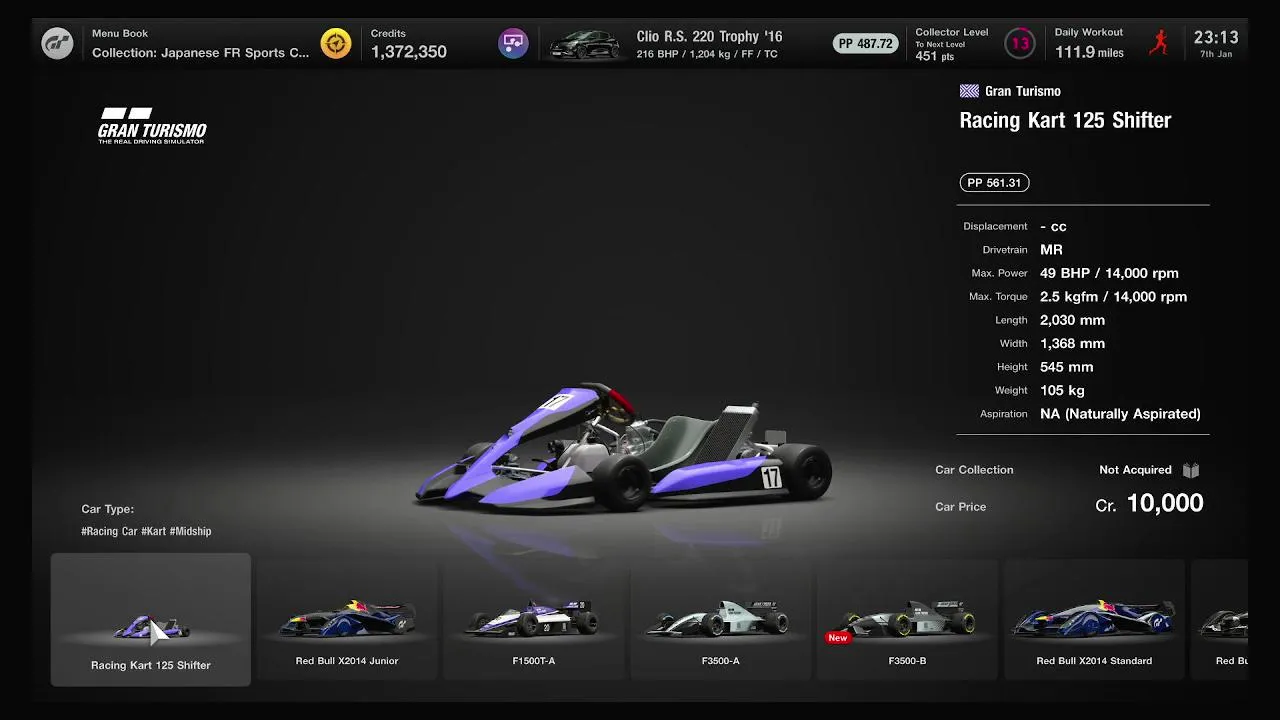Screen dimensions: 1280x720
Task: Click the Car Price Cr. 10,000 value
Action: [1149, 504]
